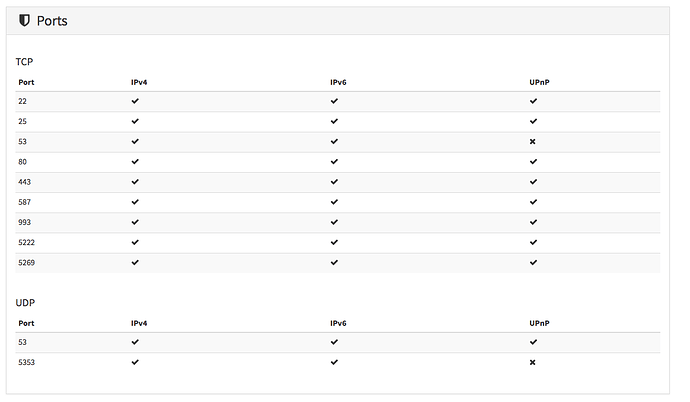Click IPv6 checkmark for TCP port 993
Screen dimensions: 690x402
click(334, 222)
